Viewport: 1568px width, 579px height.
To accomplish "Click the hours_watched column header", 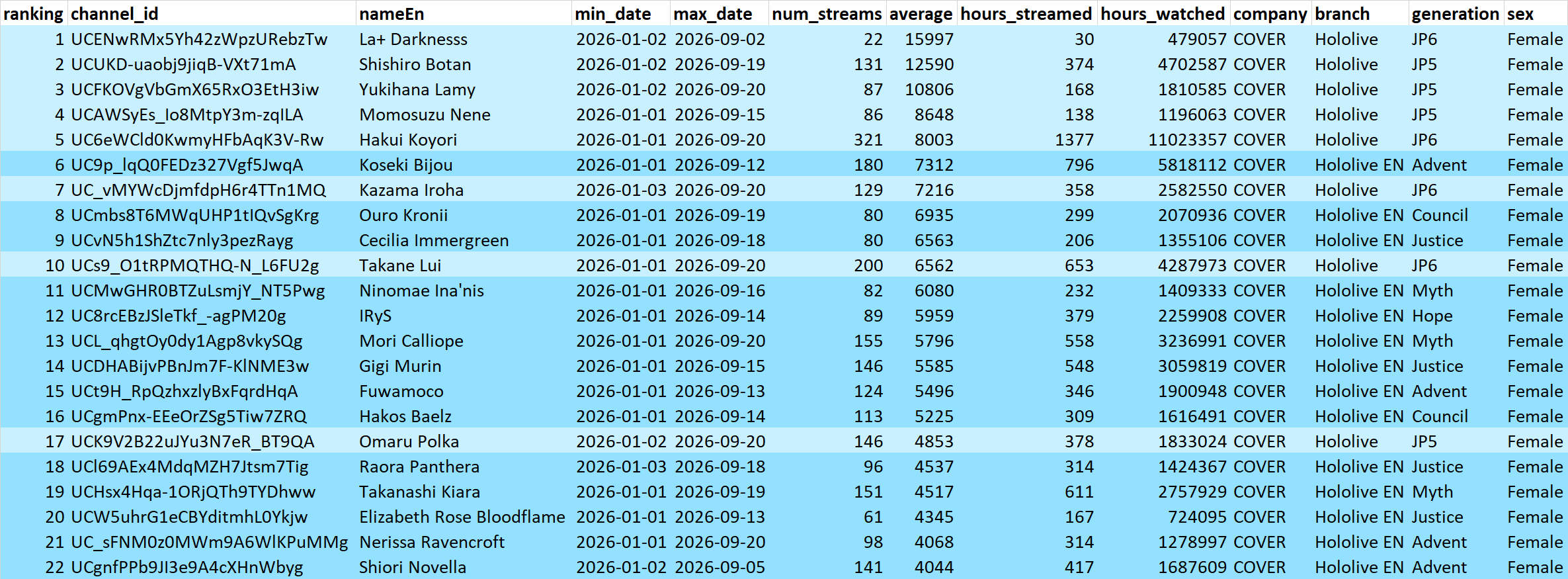I will 1163,13.
